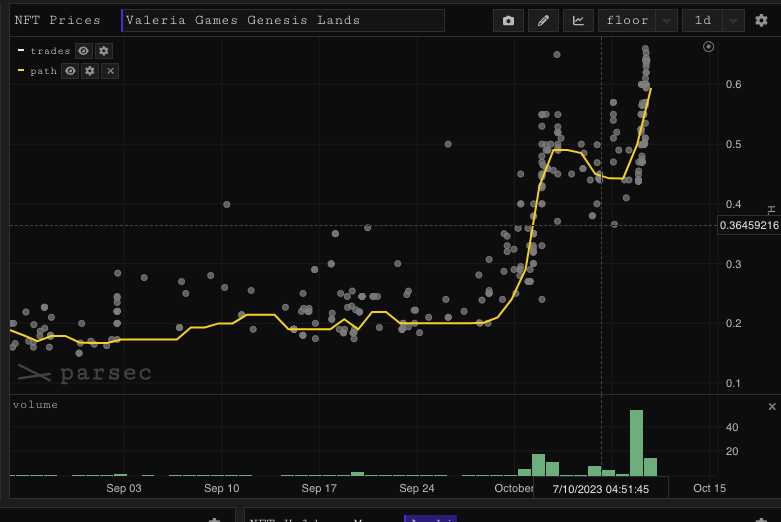The width and height of the screenshot is (781, 522).
Task: Expand the floor dropdown arrow
Action: point(666,21)
